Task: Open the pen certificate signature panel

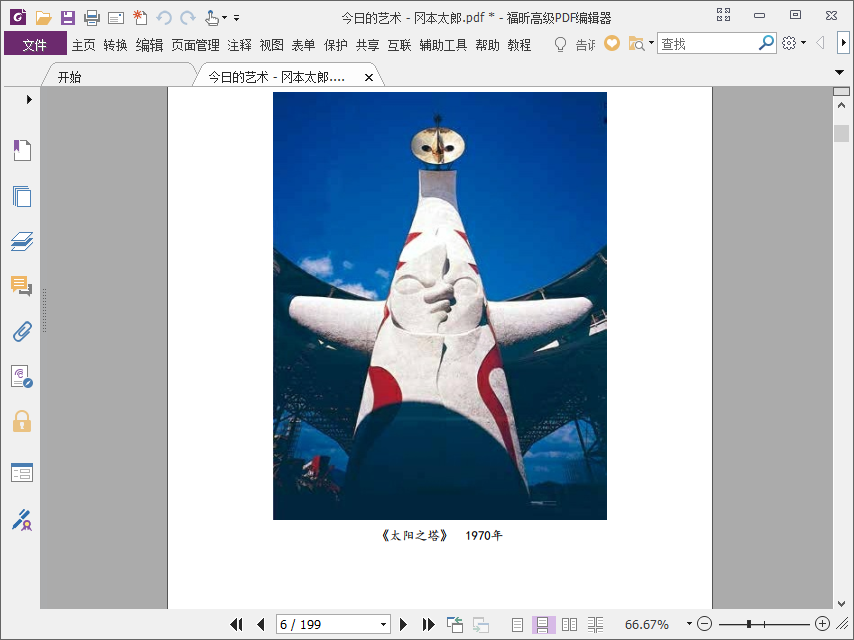Action: click(22, 520)
